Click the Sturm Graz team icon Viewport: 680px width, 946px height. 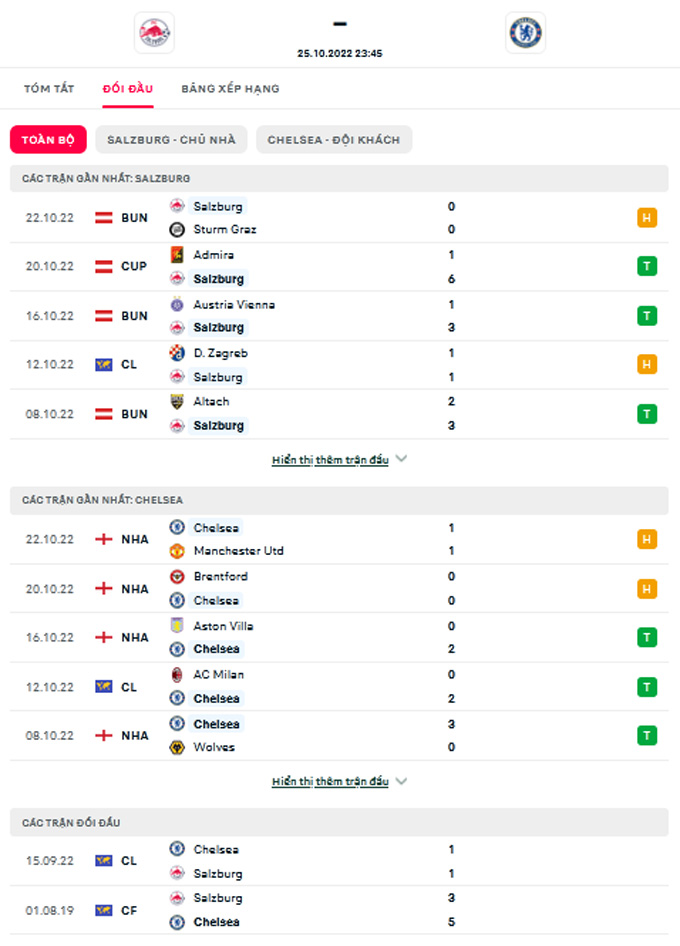click(177, 230)
